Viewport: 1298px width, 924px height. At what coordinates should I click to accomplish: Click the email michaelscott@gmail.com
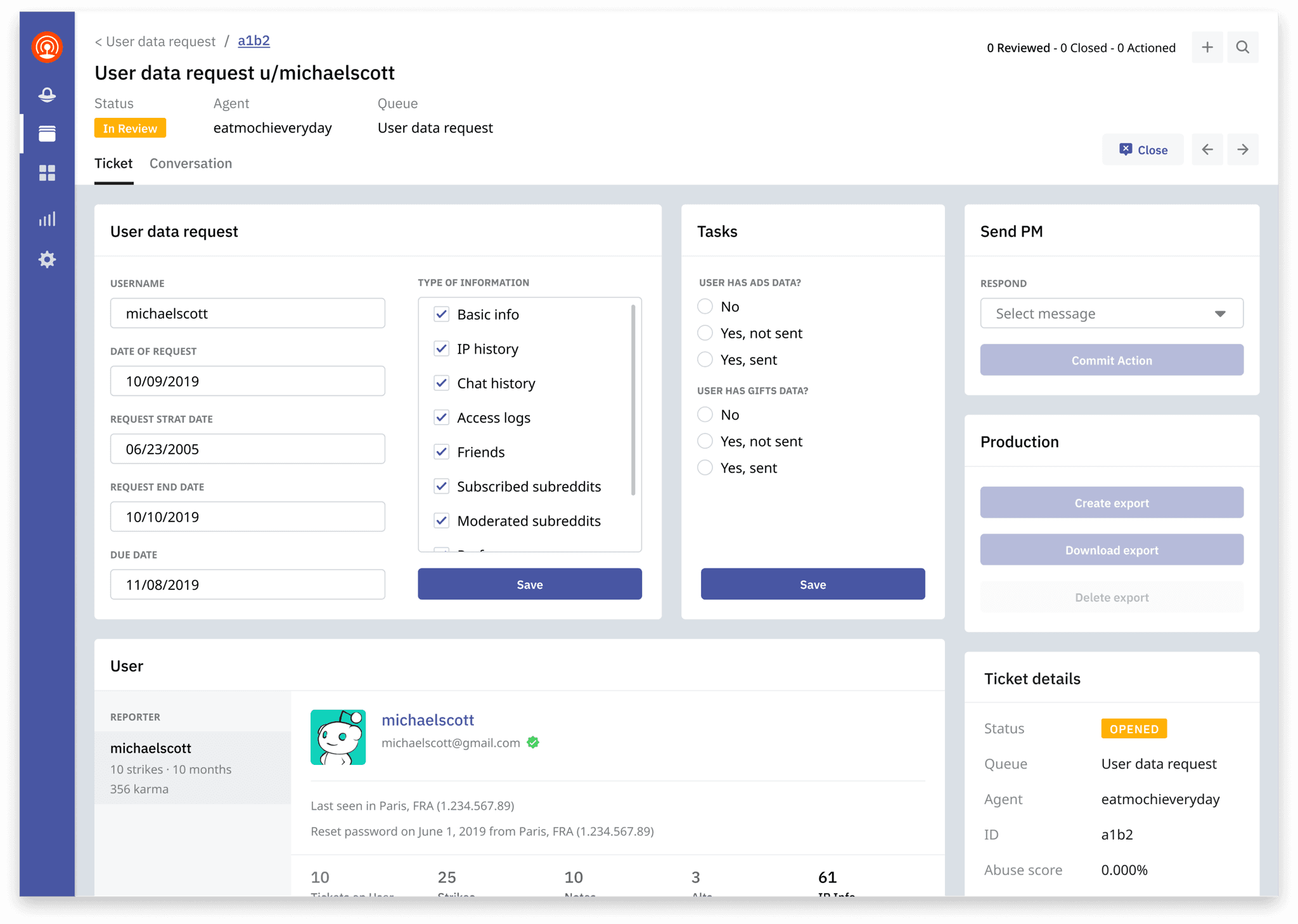(451, 743)
